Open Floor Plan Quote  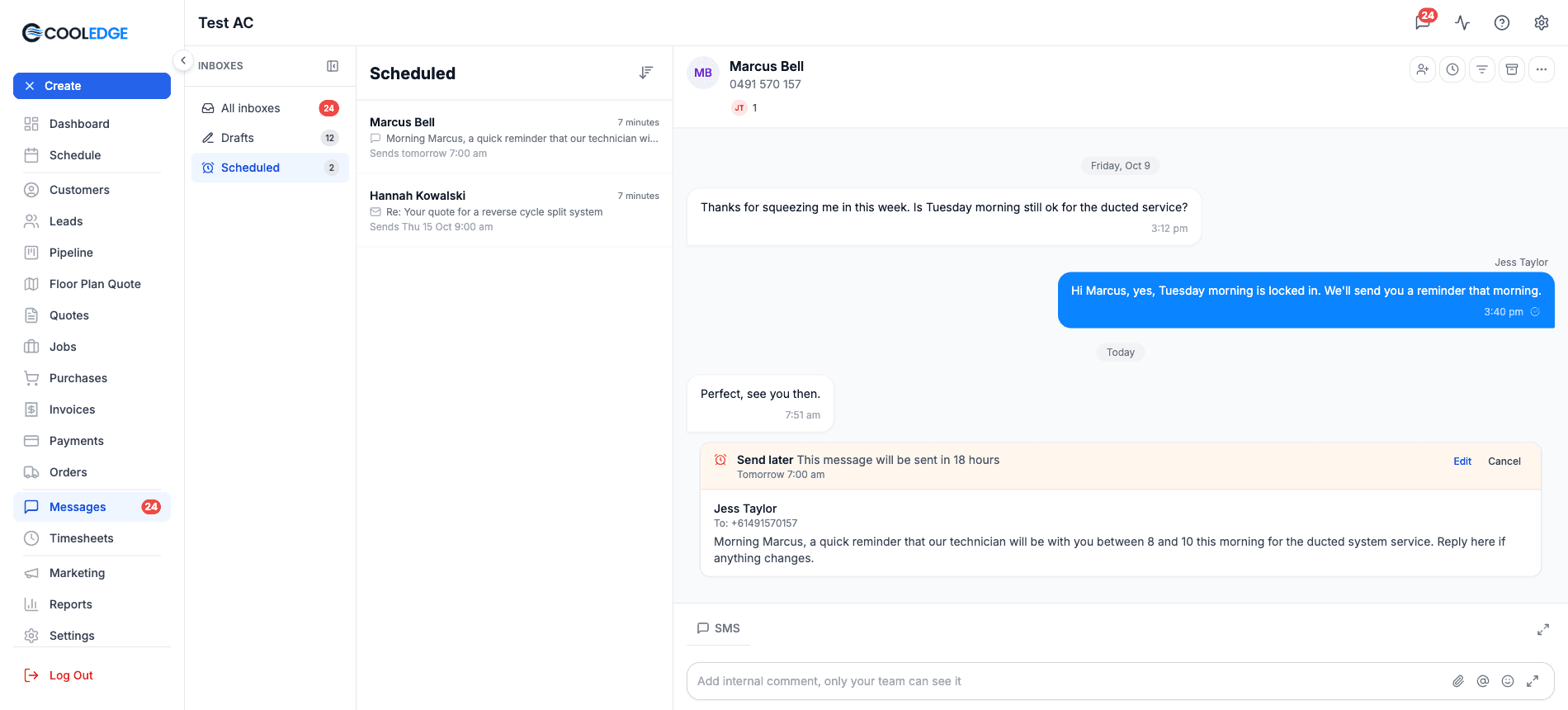click(x=92, y=284)
